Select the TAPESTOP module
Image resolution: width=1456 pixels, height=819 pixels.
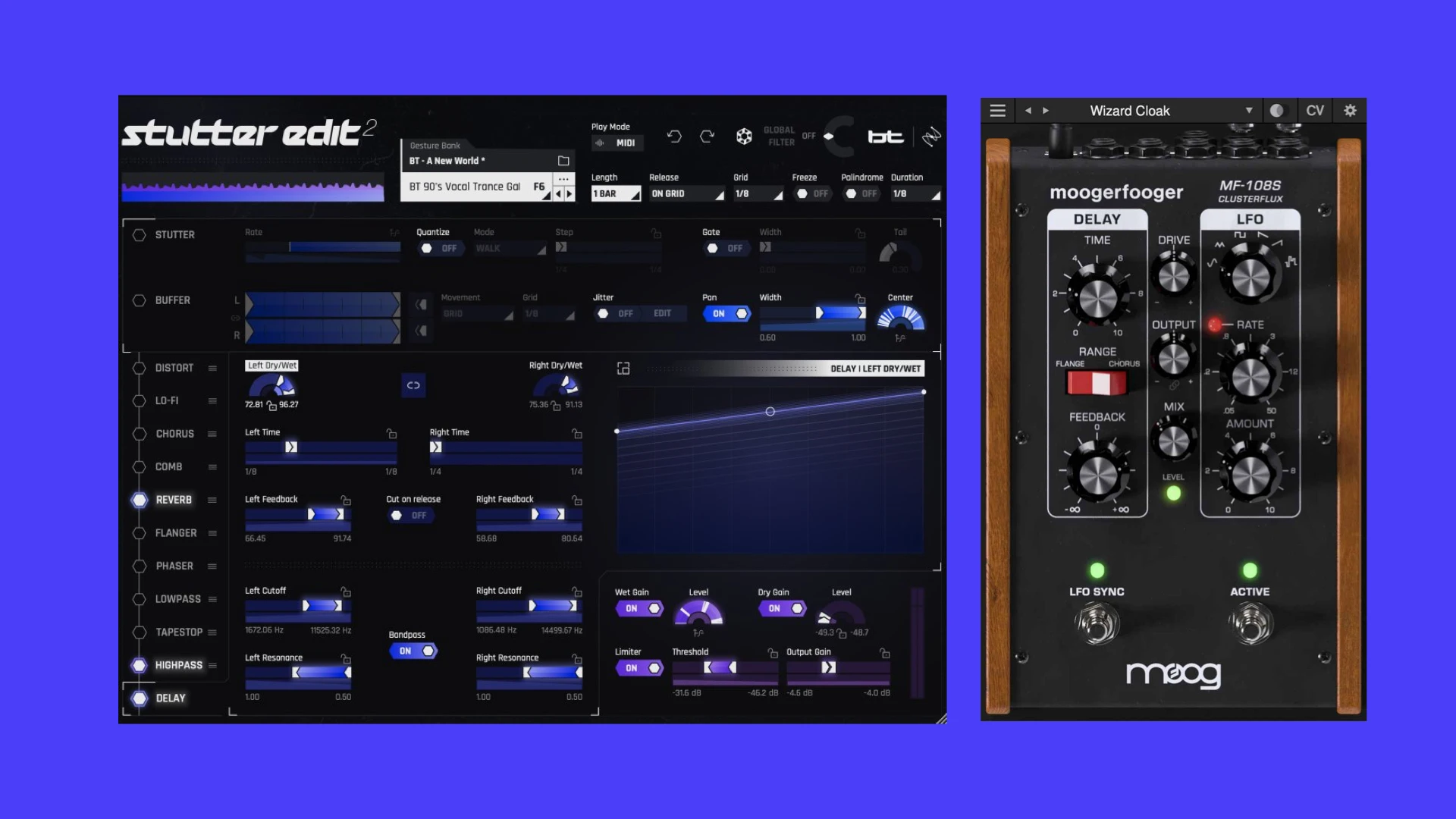179,632
